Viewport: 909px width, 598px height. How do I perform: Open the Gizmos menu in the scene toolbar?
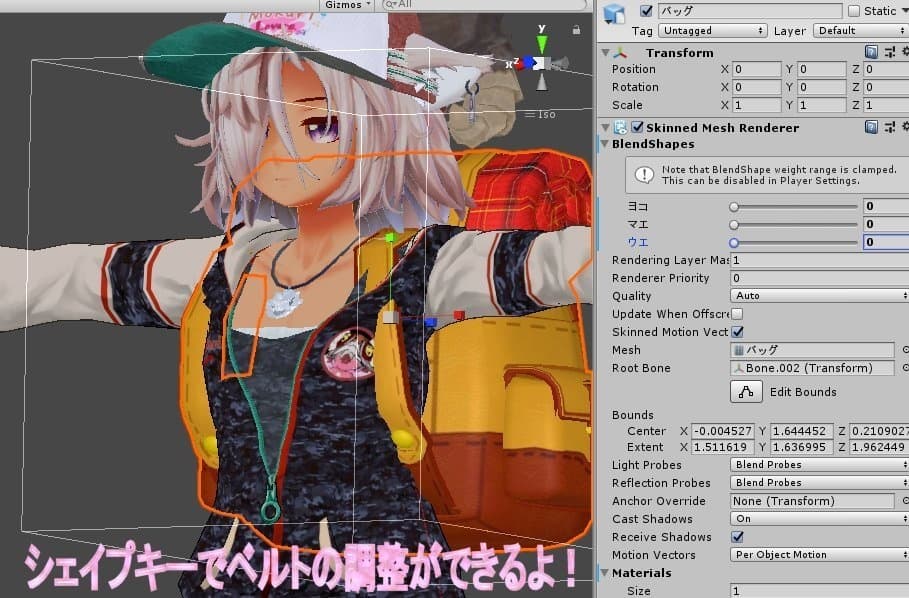(346, 5)
